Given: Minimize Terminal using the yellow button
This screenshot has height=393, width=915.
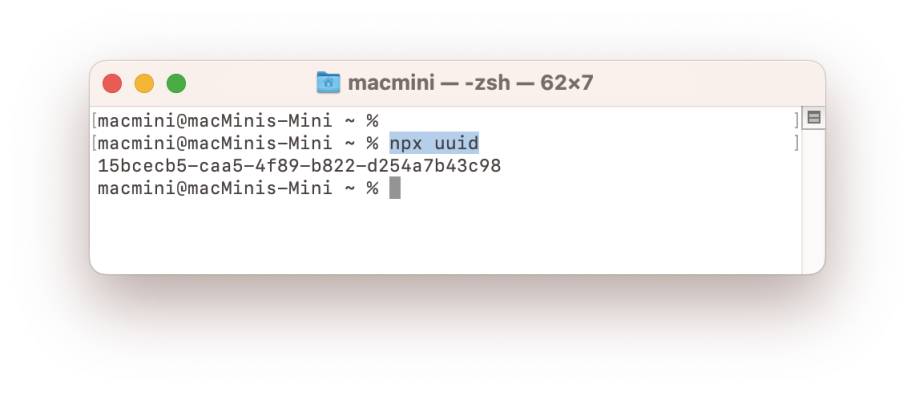Looking at the screenshot, I should click(x=144, y=84).
